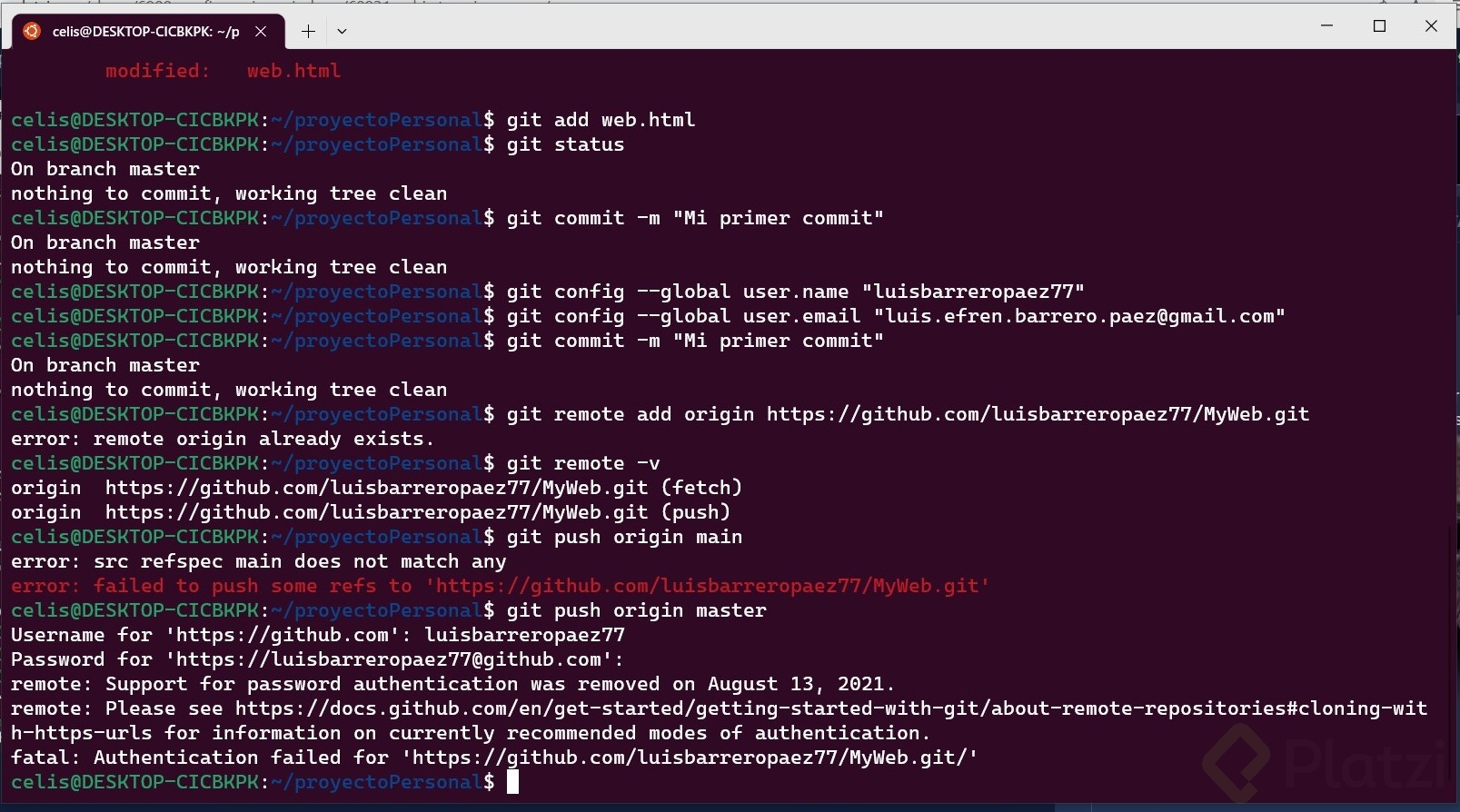Image resolution: width=1460 pixels, height=812 pixels.
Task: Open a new terminal tab with the plus button
Action: coord(309,31)
